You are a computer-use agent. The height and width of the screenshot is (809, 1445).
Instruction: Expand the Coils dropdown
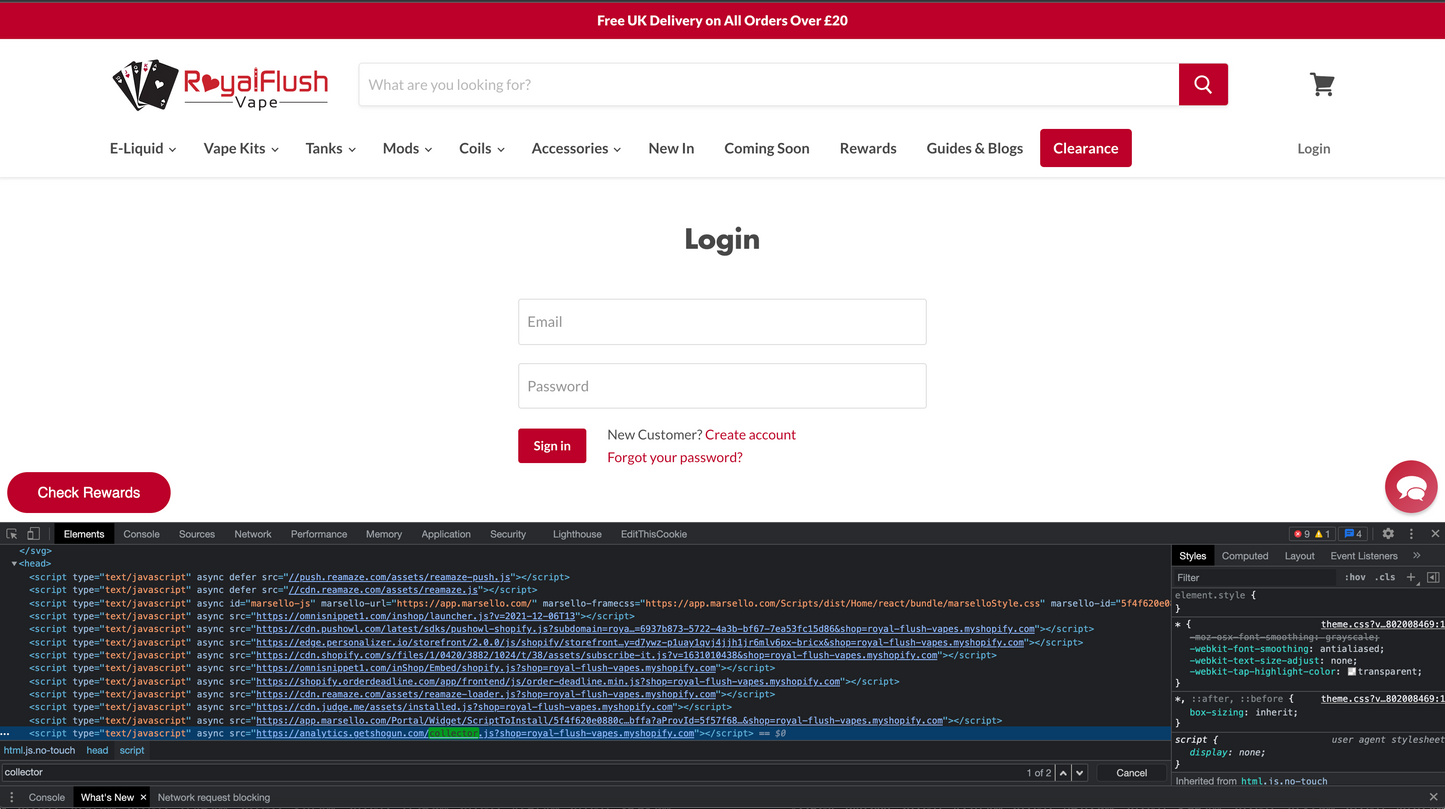point(482,148)
